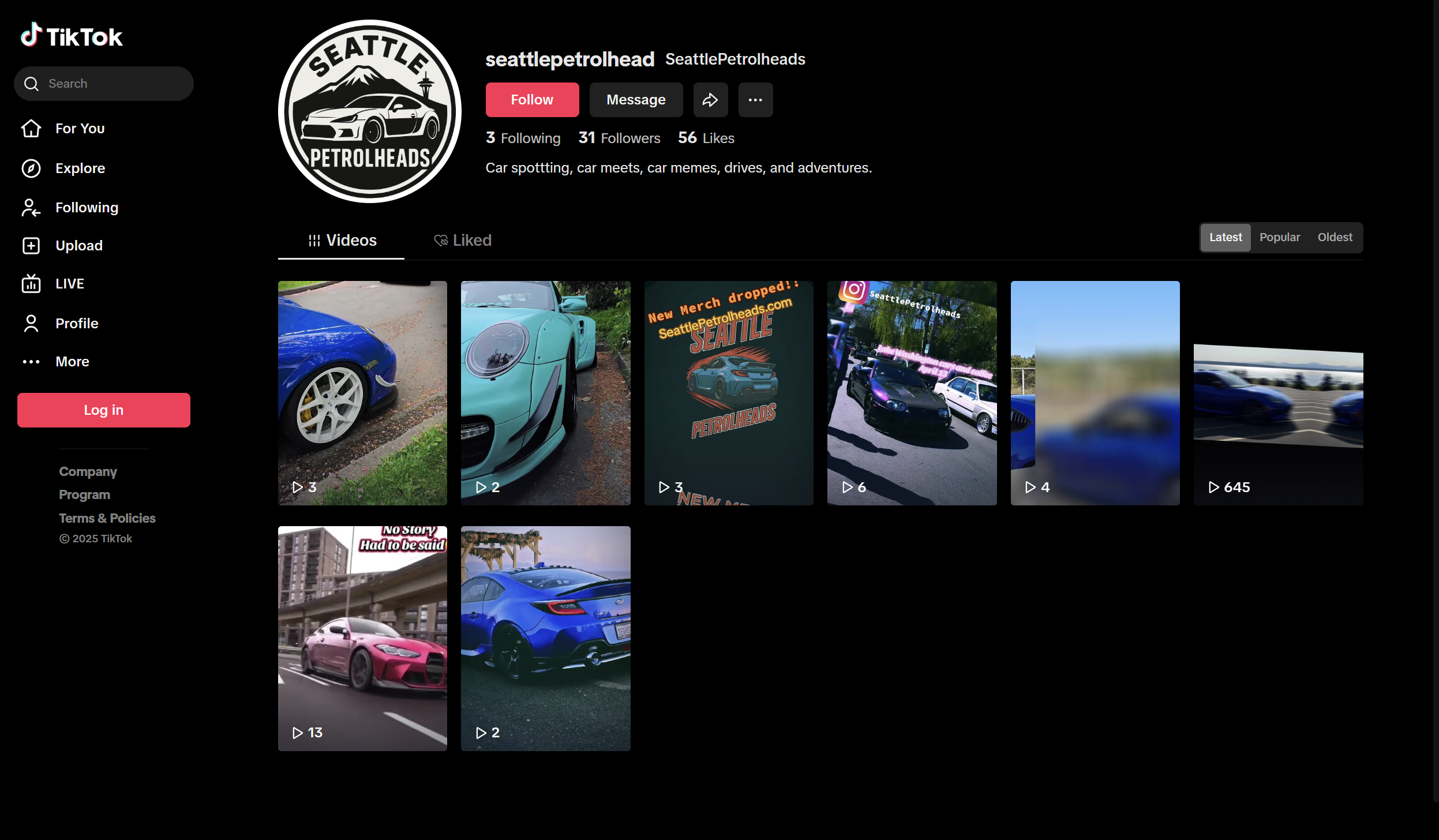
Task: Open the LIVE icon in the sidebar
Action: point(31,284)
